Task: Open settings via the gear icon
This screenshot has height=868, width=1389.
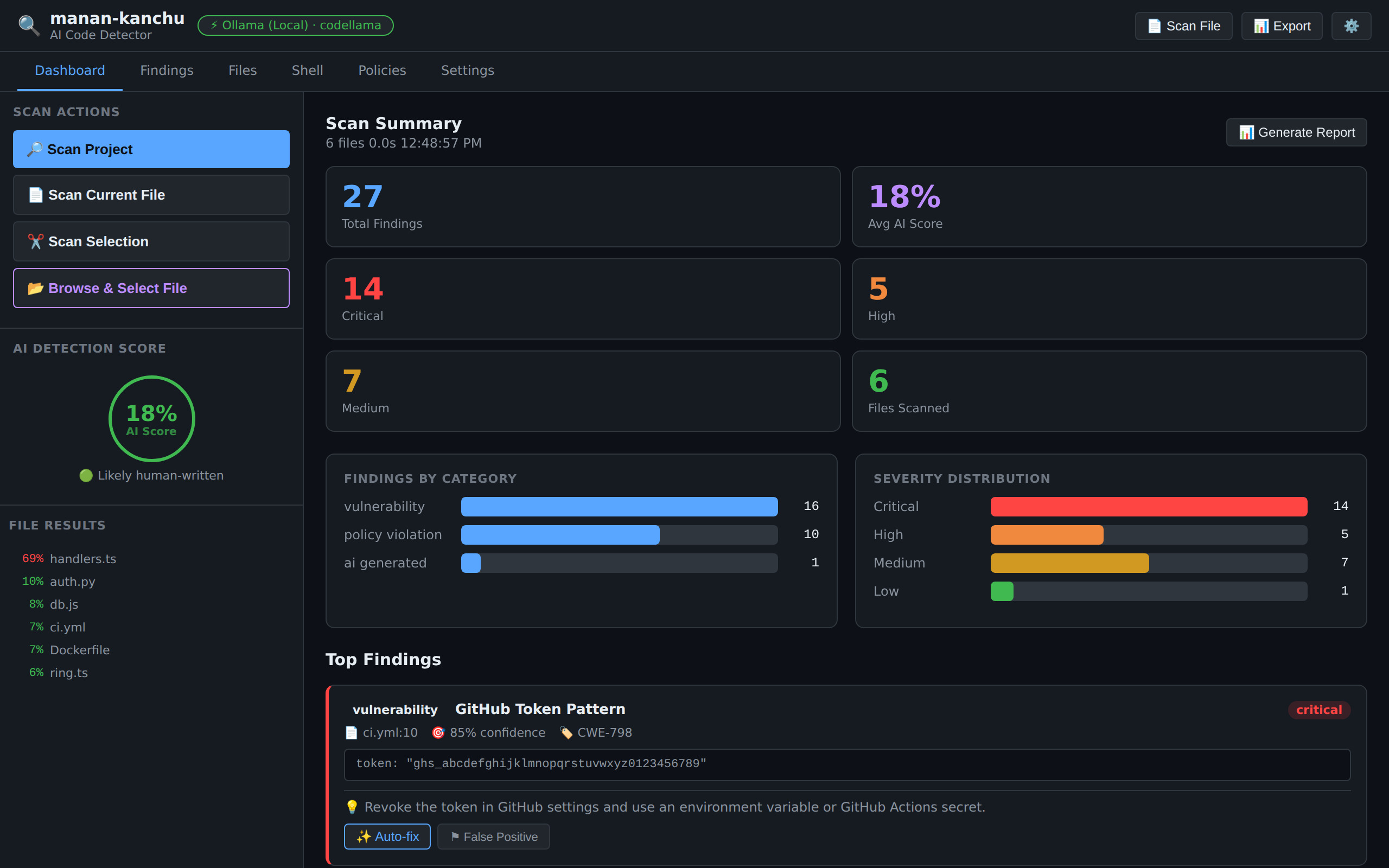Action: [1351, 26]
